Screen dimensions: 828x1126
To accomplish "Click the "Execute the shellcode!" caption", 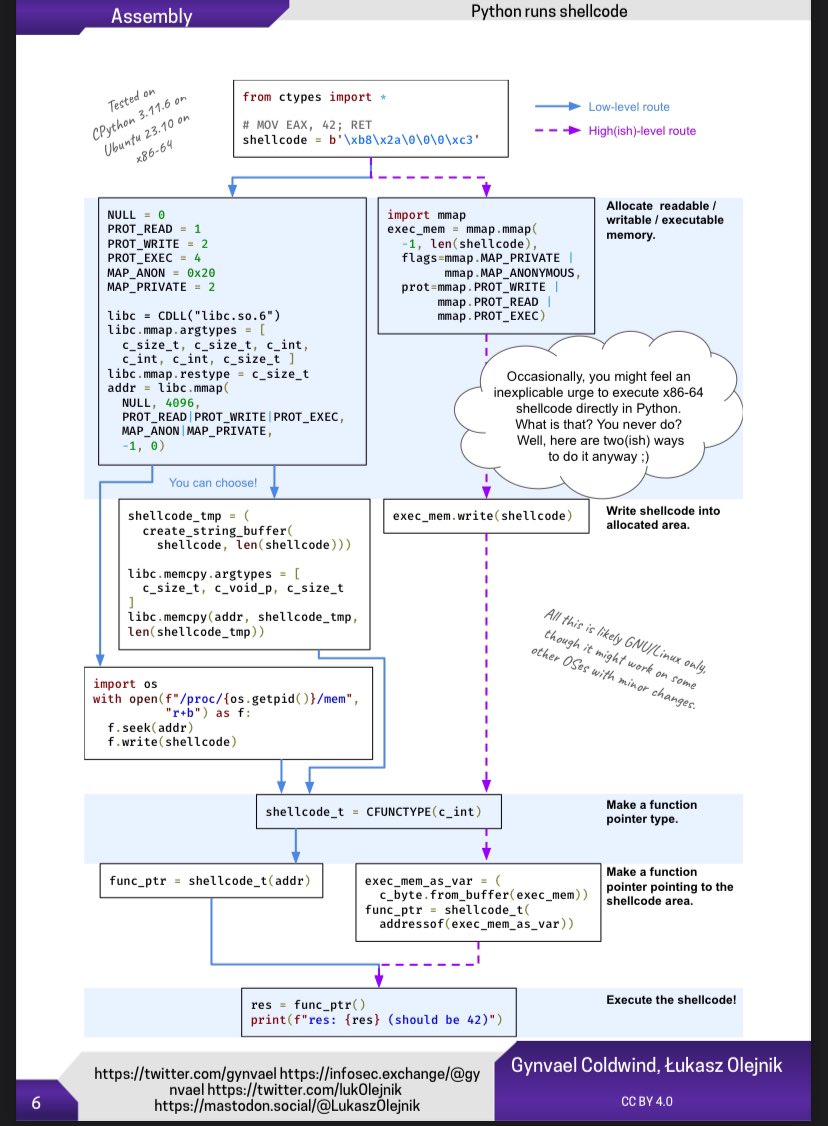I will point(671,1000).
